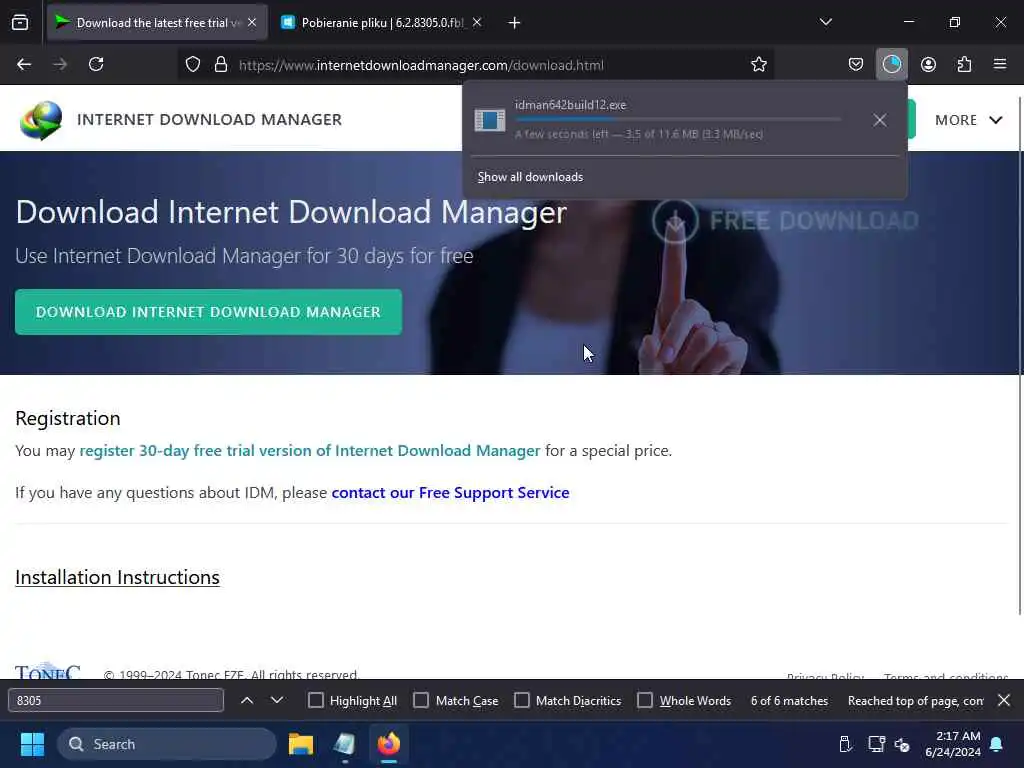This screenshot has height=768, width=1024.
Task: Open File Explorer from taskbar
Action: tap(301, 744)
